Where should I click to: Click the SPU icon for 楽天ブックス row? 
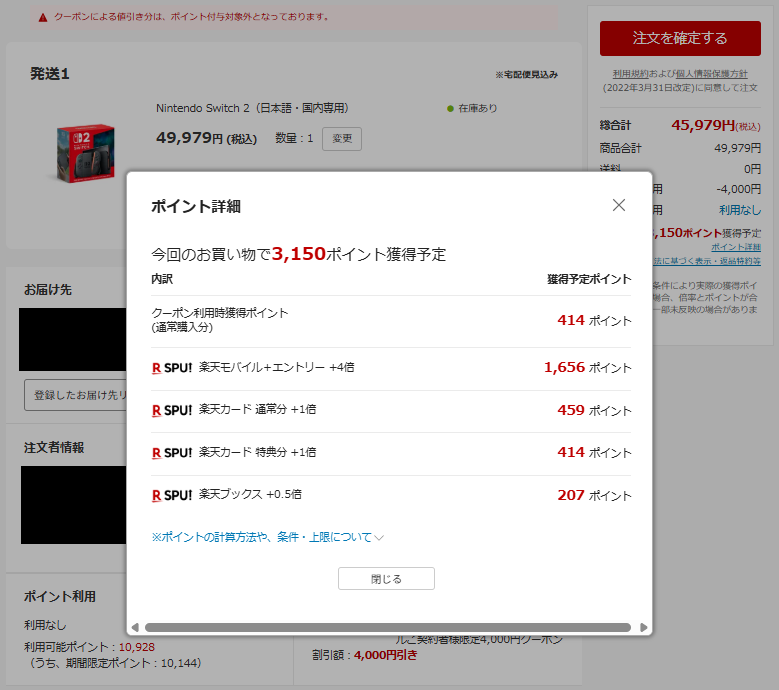(172, 495)
